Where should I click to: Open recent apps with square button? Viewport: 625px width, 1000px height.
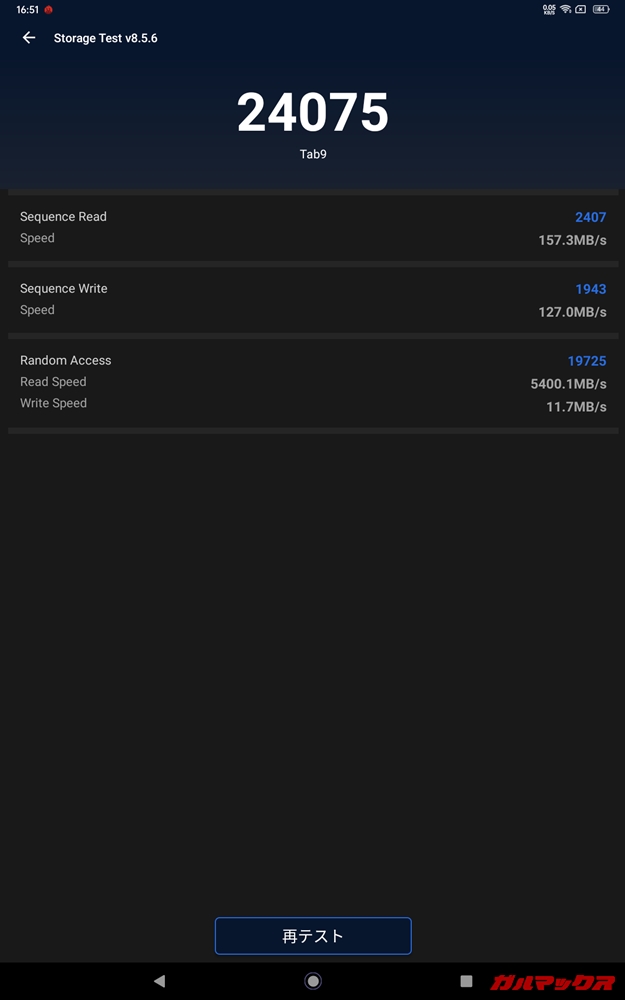pyautogui.click(x=466, y=981)
